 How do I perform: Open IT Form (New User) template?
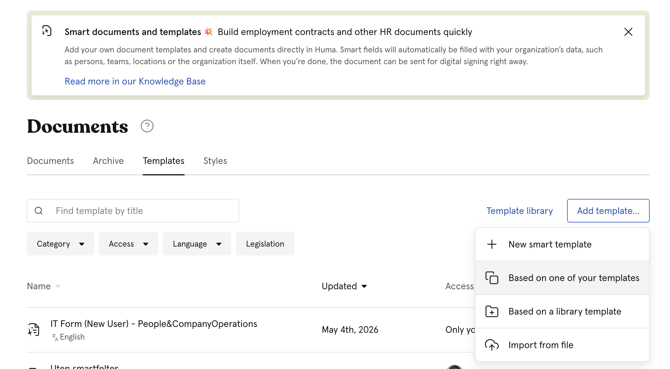point(154,324)
